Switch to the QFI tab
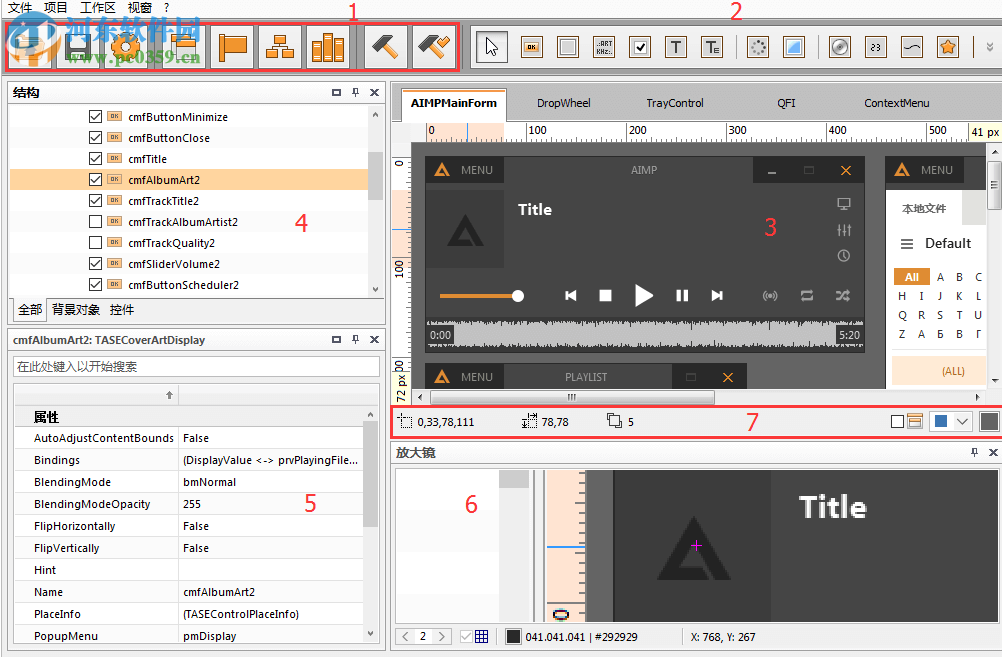Screen dimensions: 1002x657 tap(786, 103)
